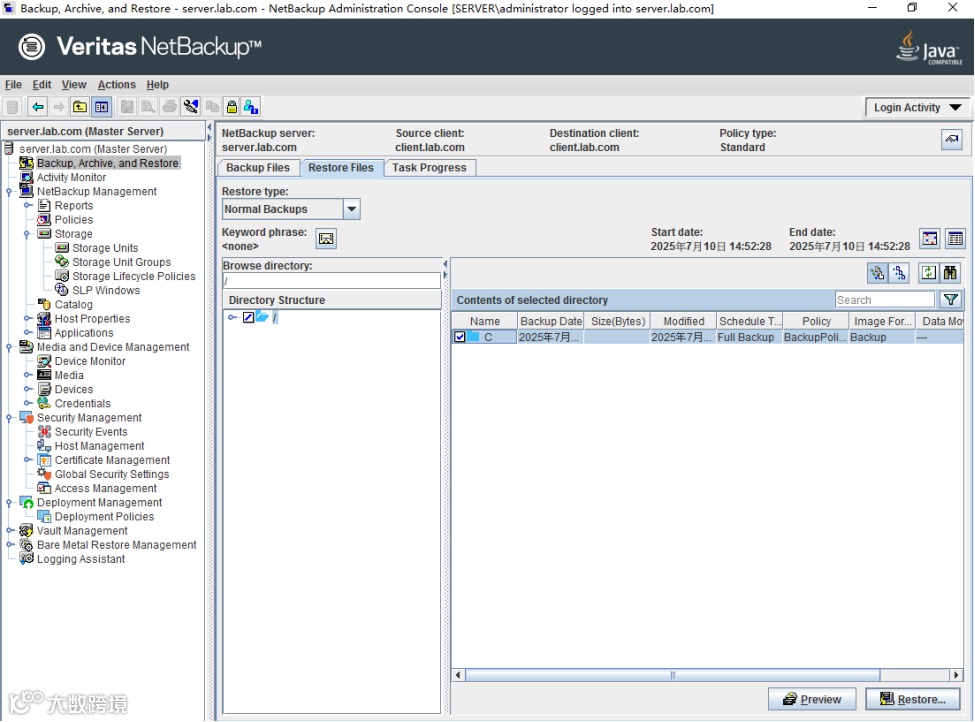
Task: Click the up-one-level folder toolbar icon
Action: [80, 107]
